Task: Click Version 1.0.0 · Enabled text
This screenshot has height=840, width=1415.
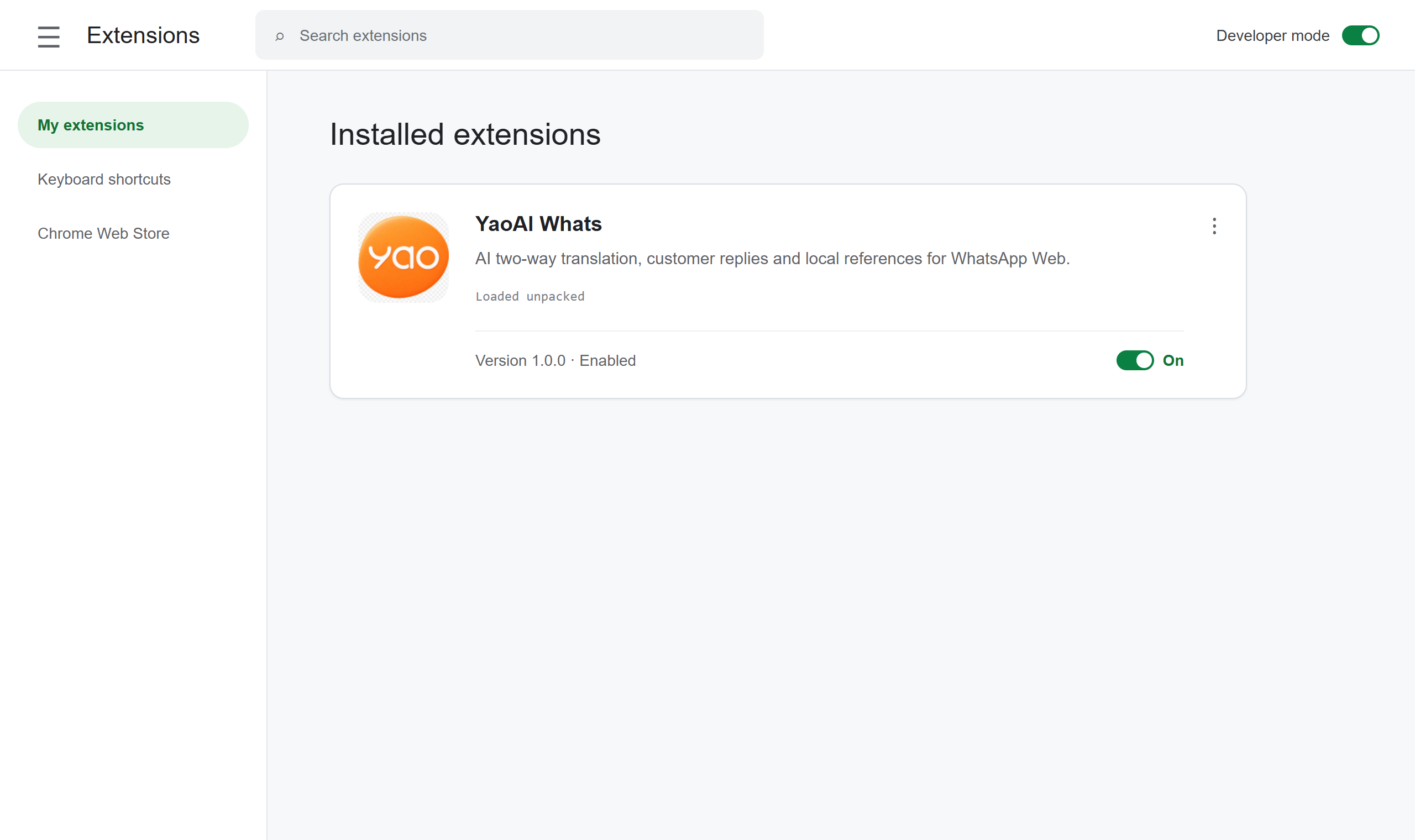Action: pos(555,360)
